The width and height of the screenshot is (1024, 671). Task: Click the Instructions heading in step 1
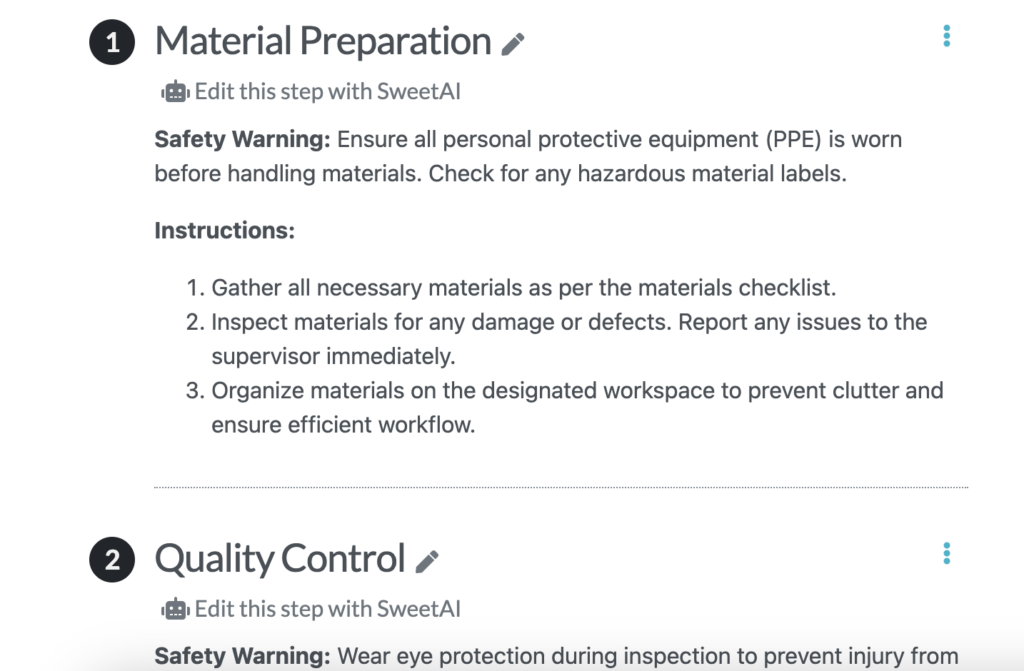click(x=225, y=230)
